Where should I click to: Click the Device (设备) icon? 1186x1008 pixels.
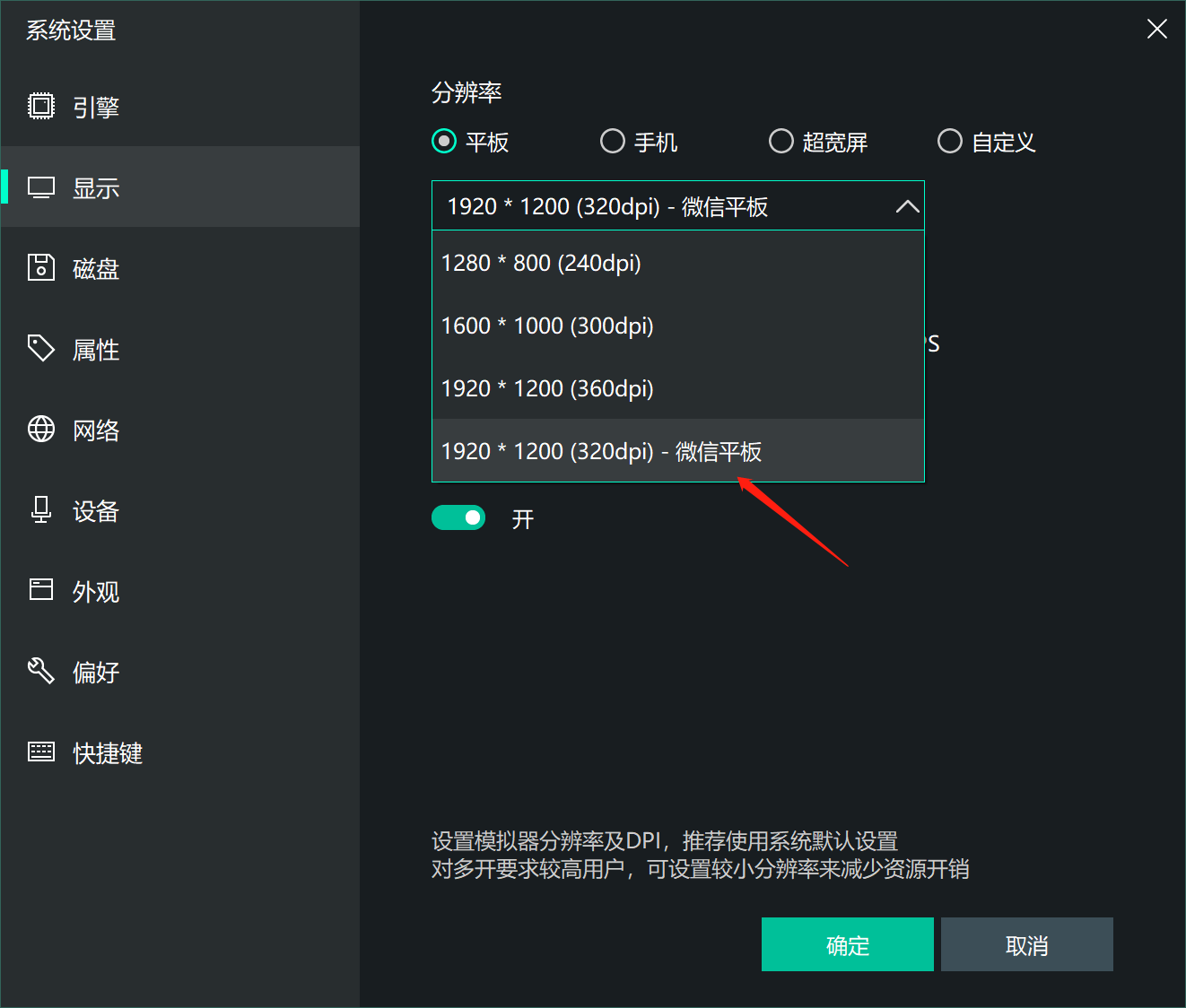point(41,510)
